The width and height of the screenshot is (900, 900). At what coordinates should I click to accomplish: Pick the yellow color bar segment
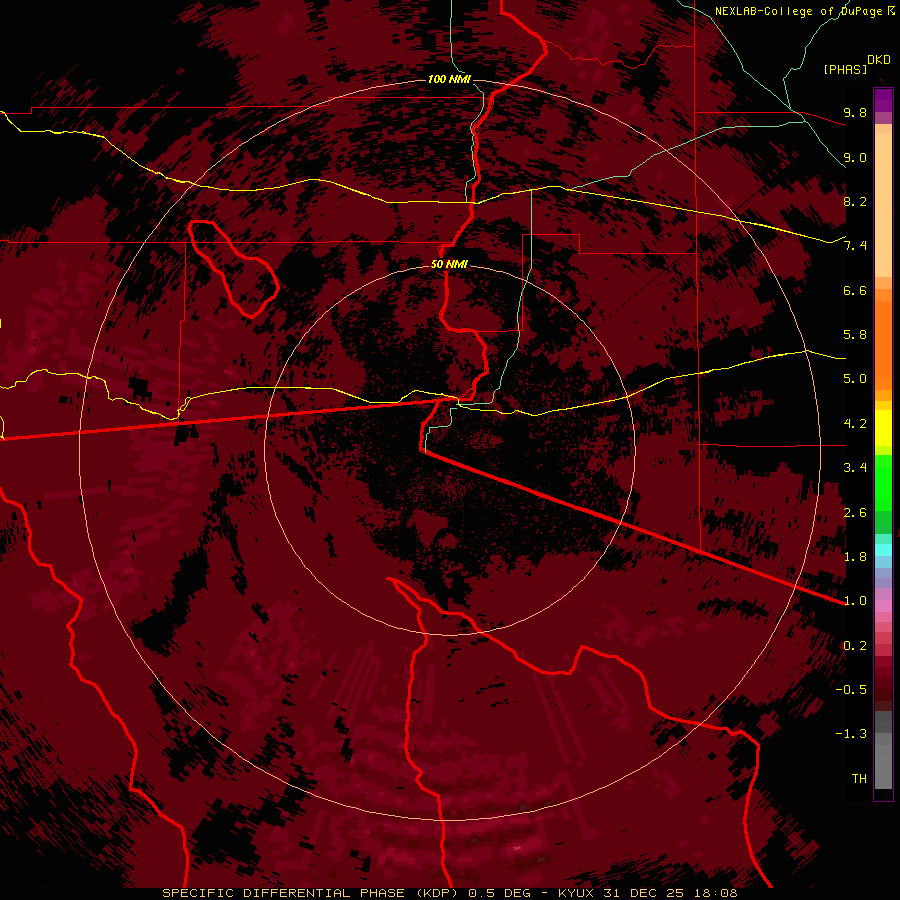click(883, 428)
